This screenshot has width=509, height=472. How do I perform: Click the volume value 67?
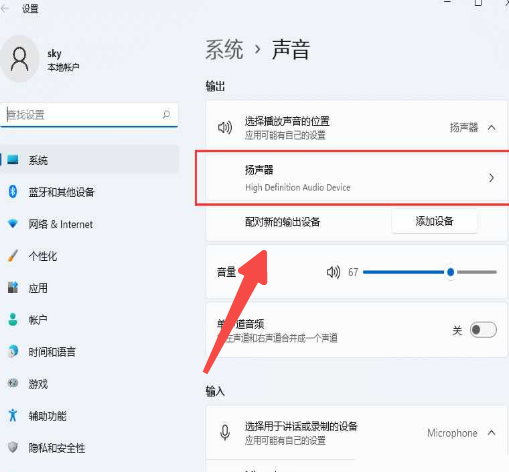353,272
